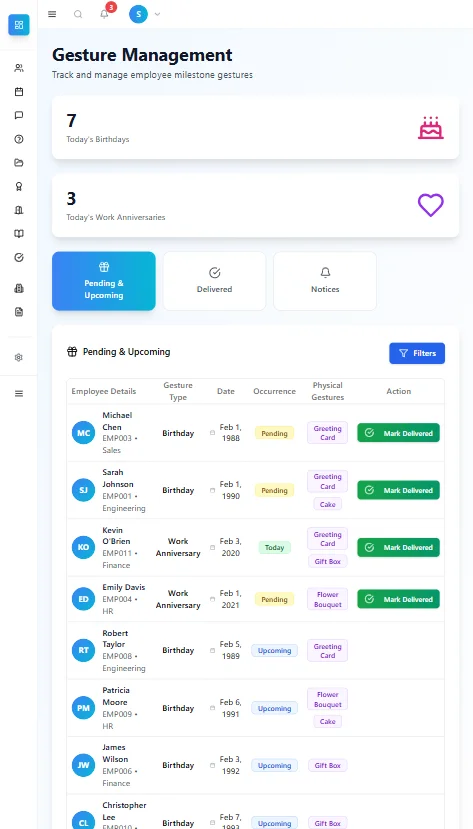Click the KO avatar for Kevin O'Brien
This screenshot has height=829, width=473.
point(84,547)
